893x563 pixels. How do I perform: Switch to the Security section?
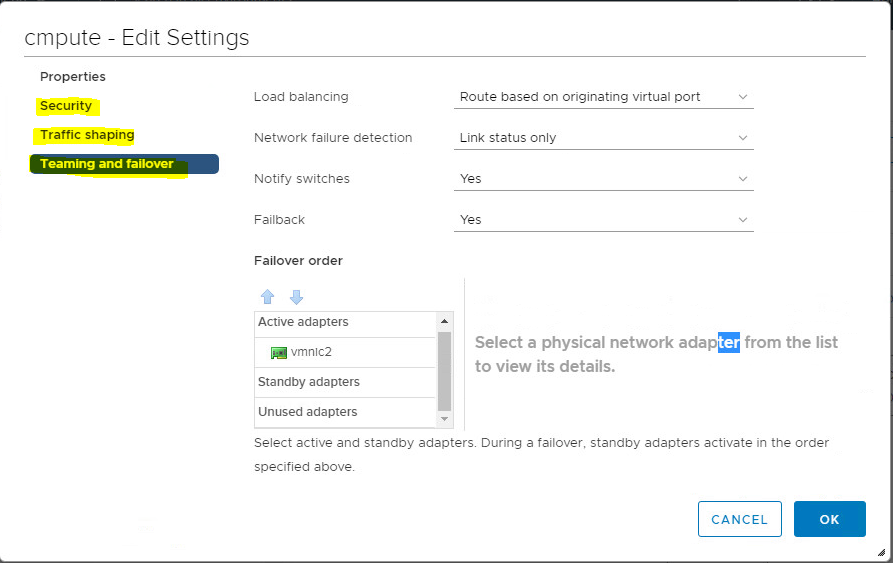tap(66, 106)
